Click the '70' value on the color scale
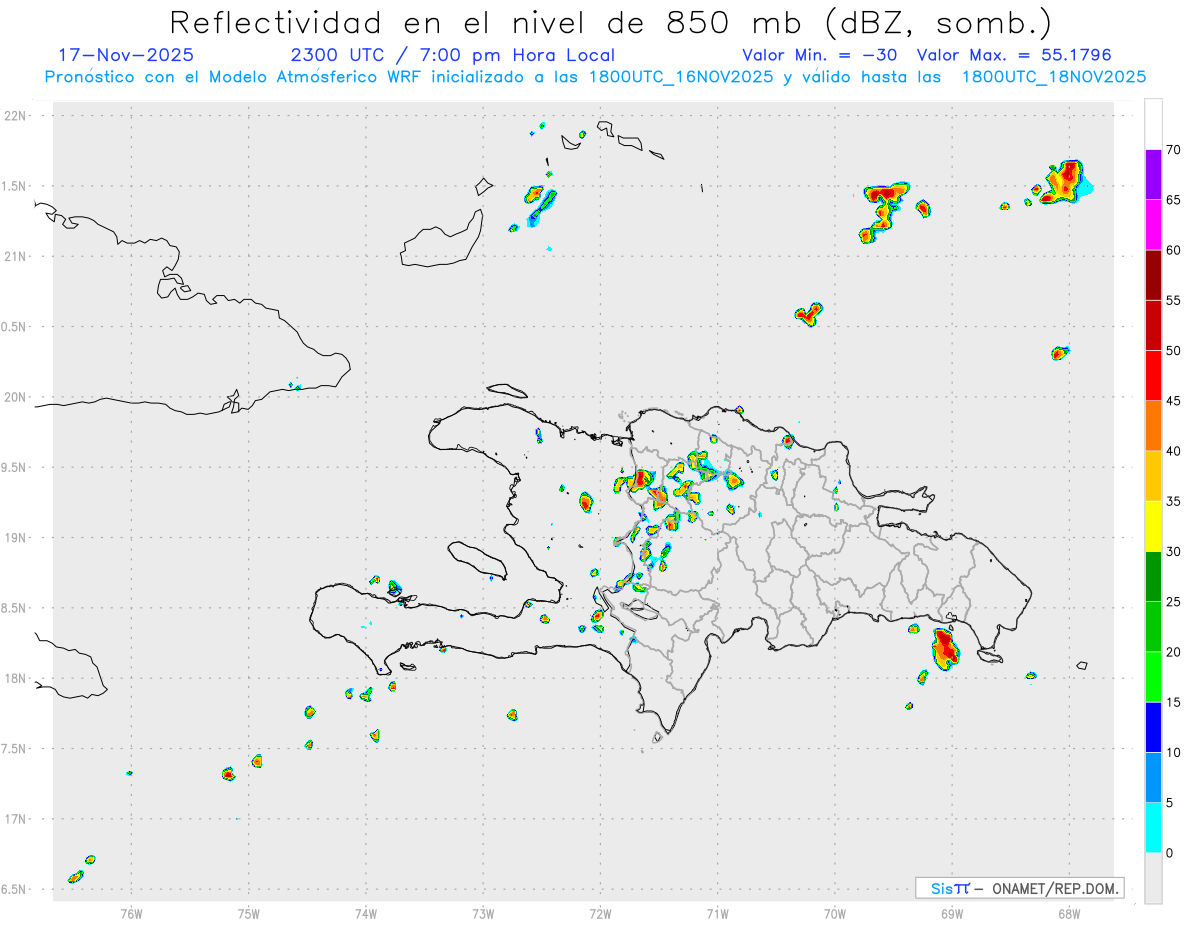Viewport: 1200px width, 927px height. click(1173, 150)
